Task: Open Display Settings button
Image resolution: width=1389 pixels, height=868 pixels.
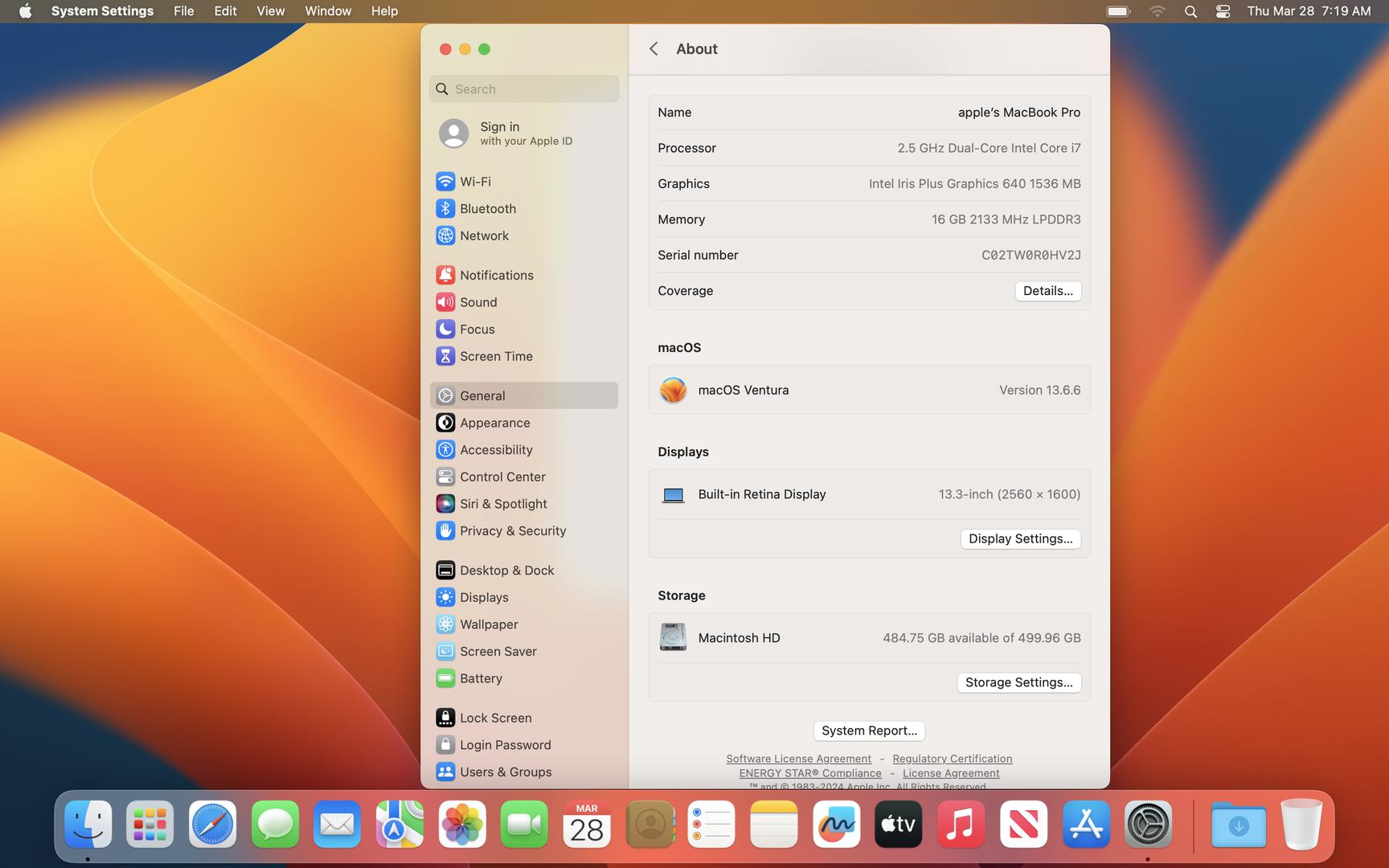Action: point(1020,538)
